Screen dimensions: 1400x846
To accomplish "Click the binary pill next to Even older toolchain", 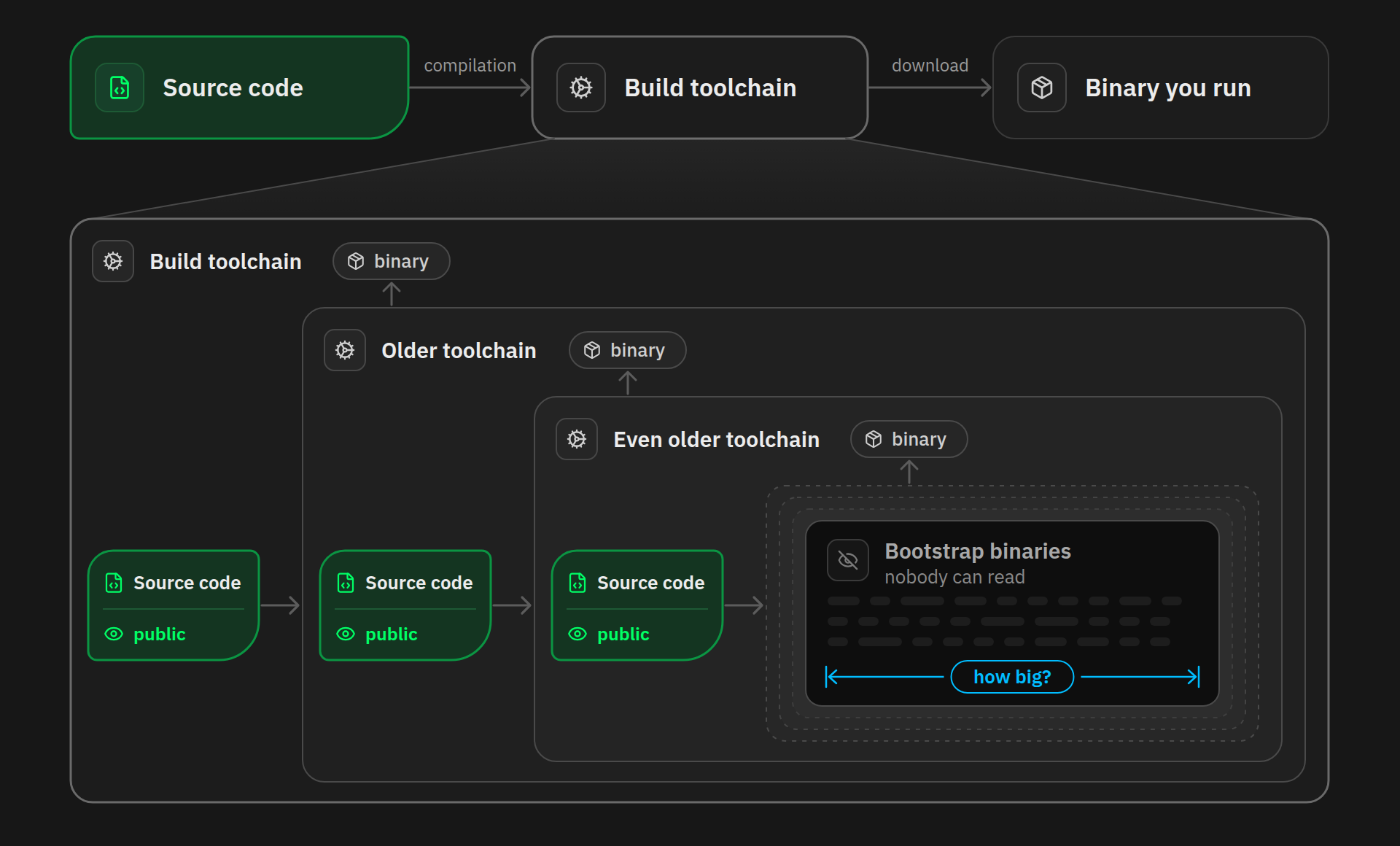I will [x=909, y=439].
